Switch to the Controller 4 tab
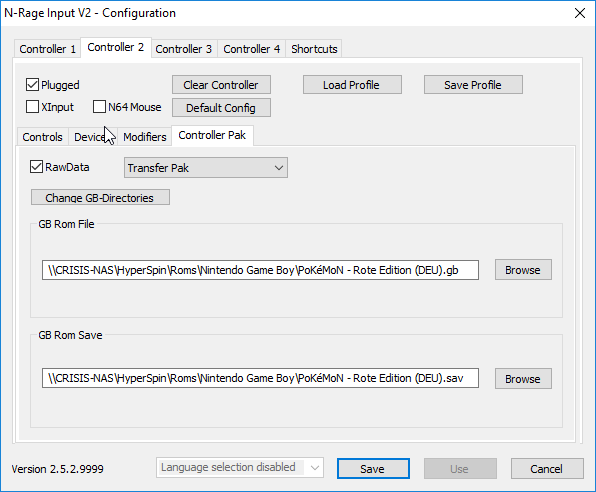This screenshot has height=492, width=596. coord(251,49)
